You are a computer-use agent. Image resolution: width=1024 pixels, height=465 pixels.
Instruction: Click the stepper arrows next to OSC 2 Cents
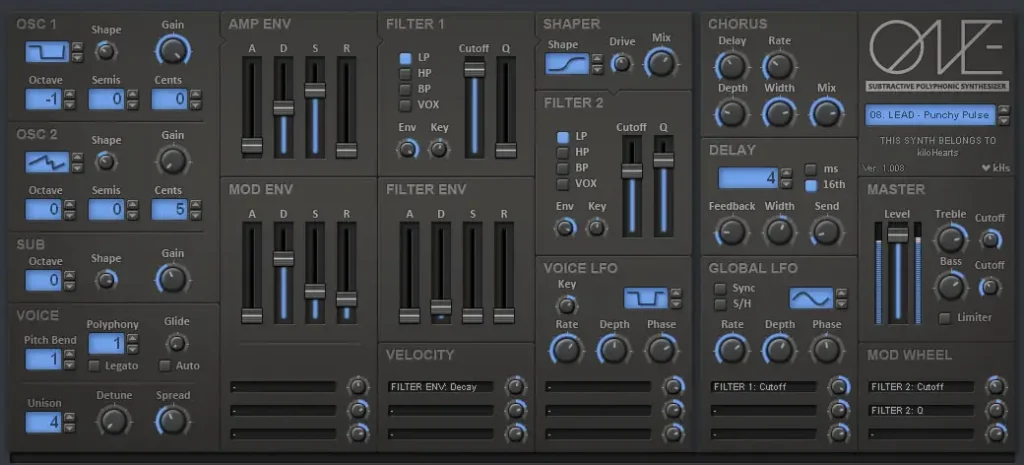[x=195, y=210]
